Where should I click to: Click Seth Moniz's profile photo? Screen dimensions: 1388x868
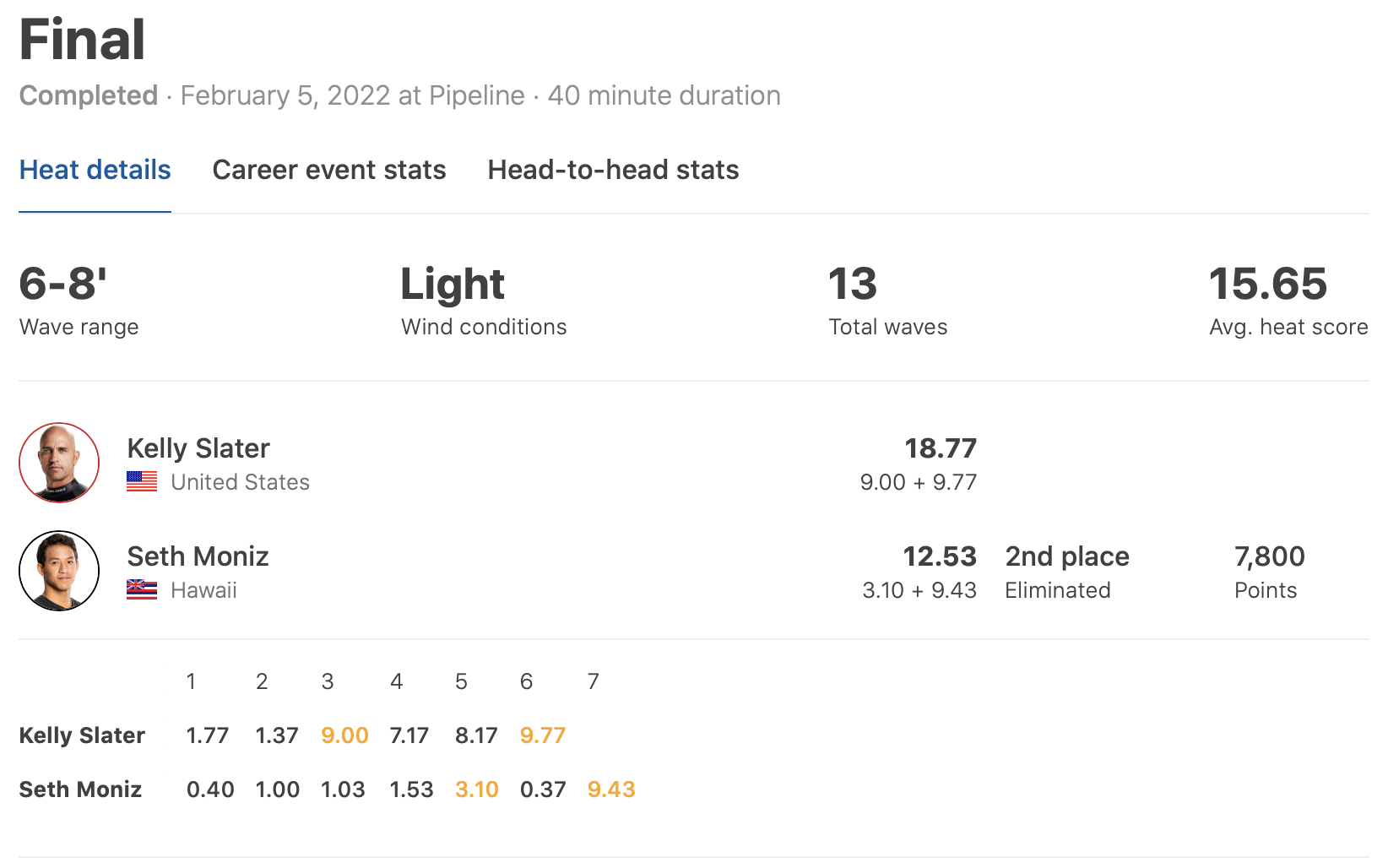[59, 571]
